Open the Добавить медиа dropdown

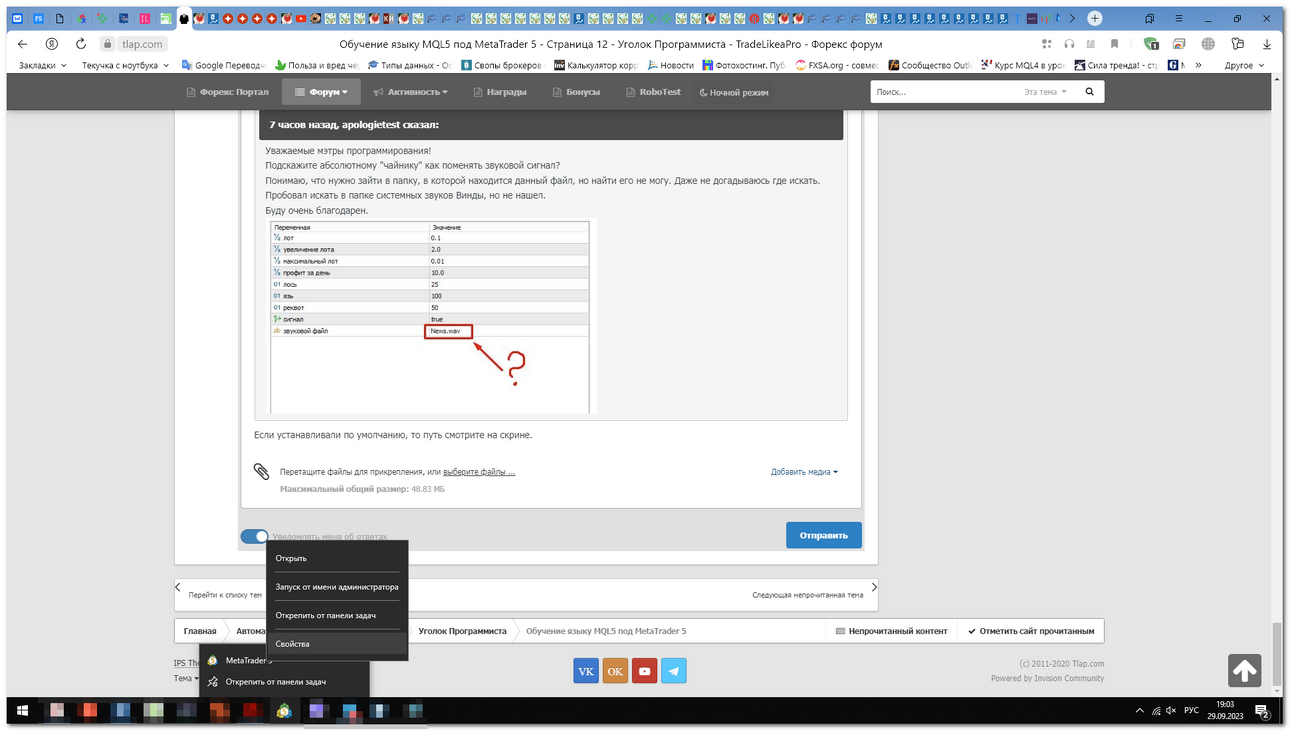pyautogui.click(x=804, y=472)
